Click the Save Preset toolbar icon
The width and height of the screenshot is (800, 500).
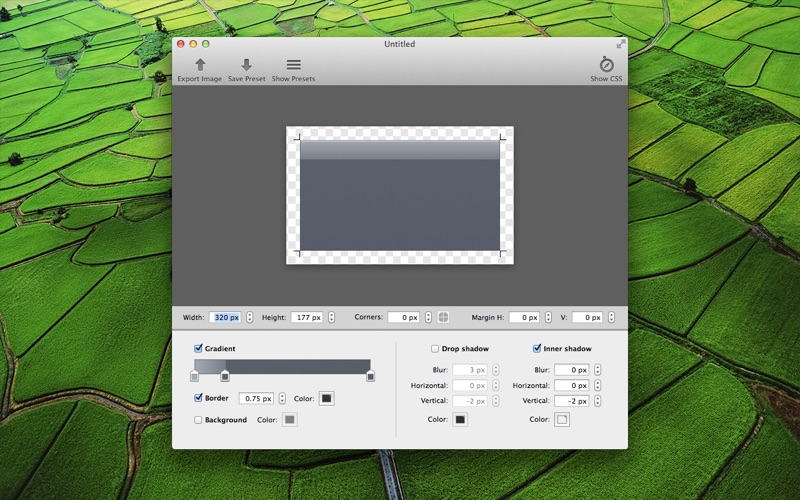[246, 65]
